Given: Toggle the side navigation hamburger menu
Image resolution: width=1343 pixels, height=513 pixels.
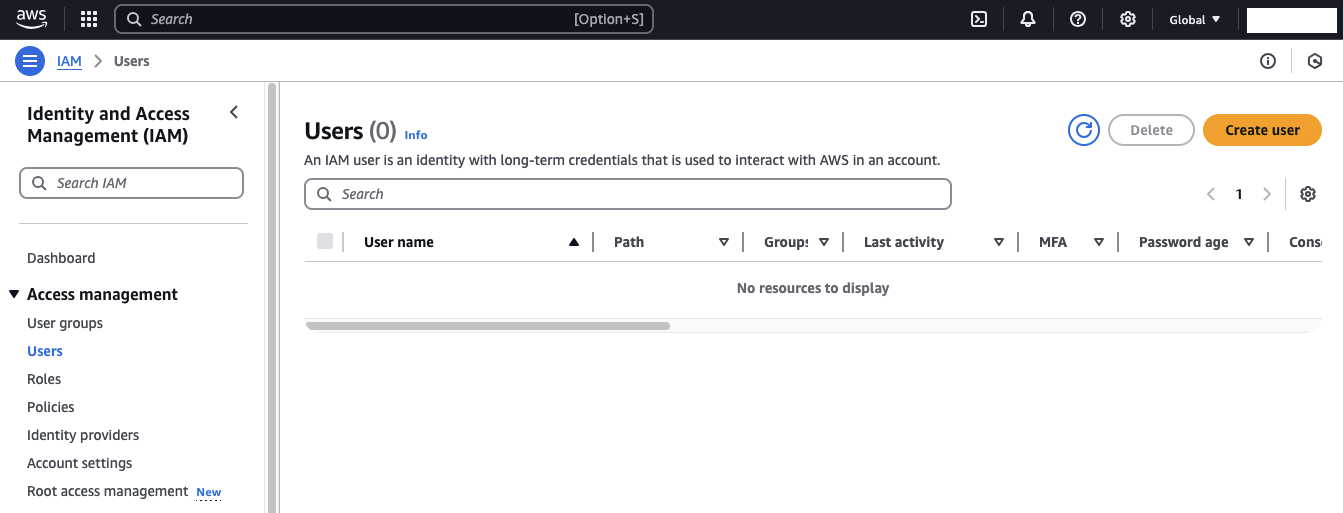Looking at the screenshot, I should pos(30,61).
